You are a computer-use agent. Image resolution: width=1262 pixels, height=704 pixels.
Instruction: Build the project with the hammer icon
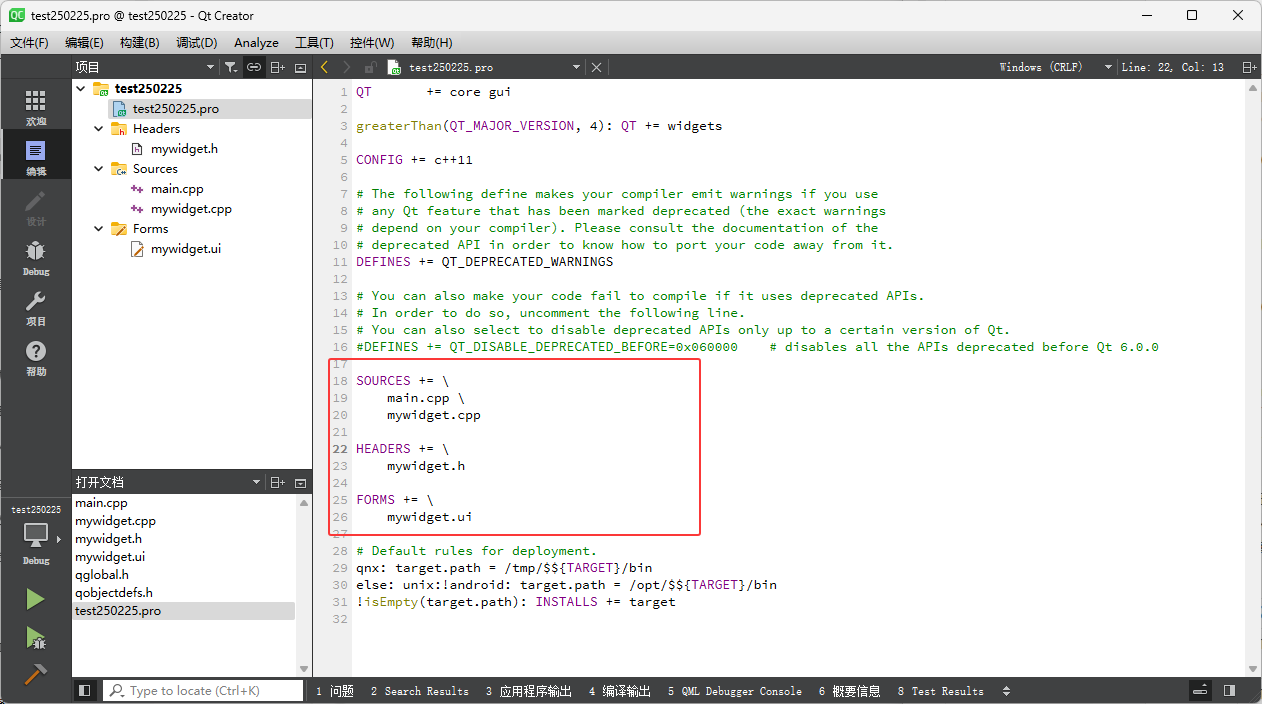[35, 674]
